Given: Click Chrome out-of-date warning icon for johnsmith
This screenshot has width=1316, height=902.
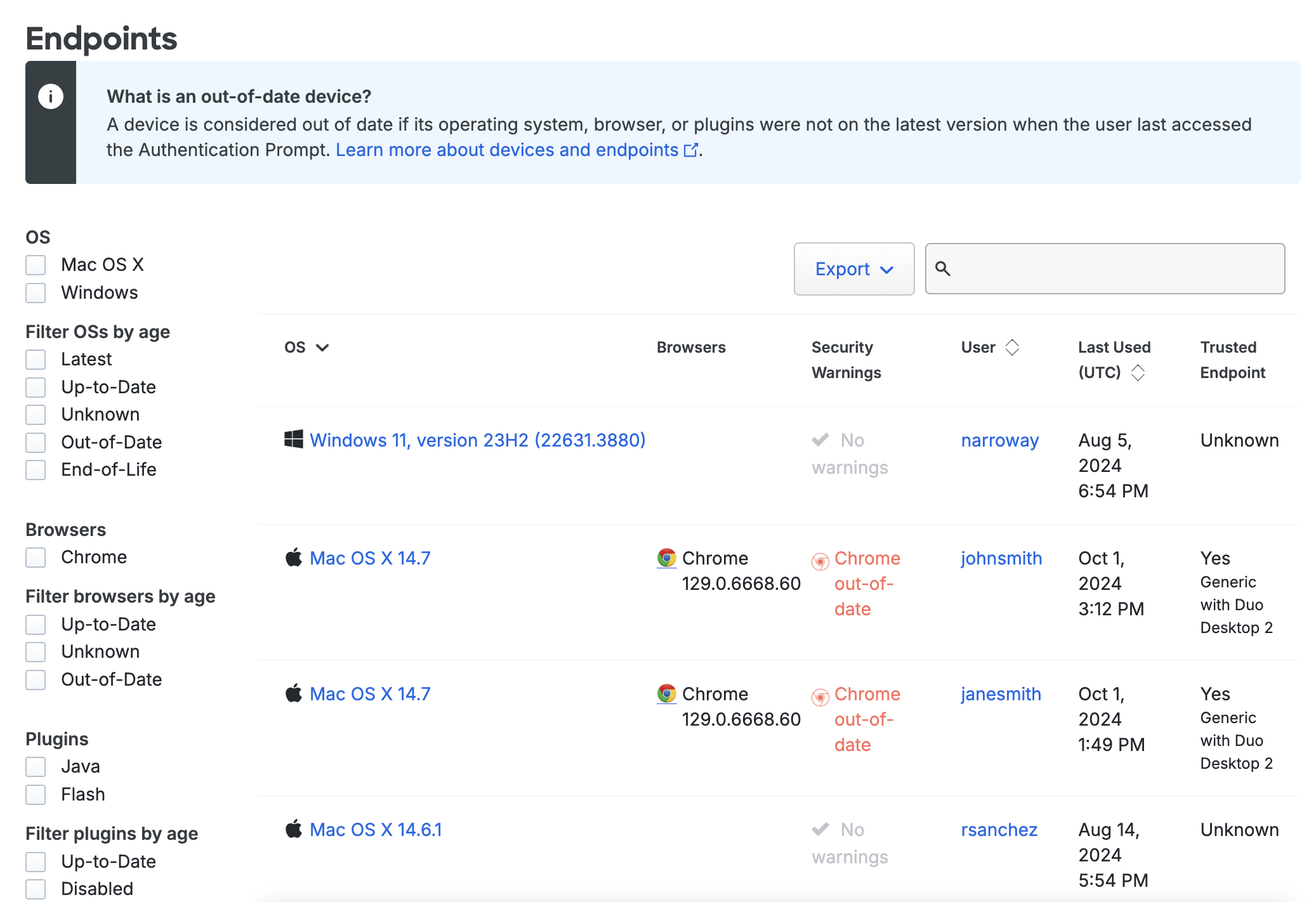Looking at the screenshot, I should click(x=820, y=561).
